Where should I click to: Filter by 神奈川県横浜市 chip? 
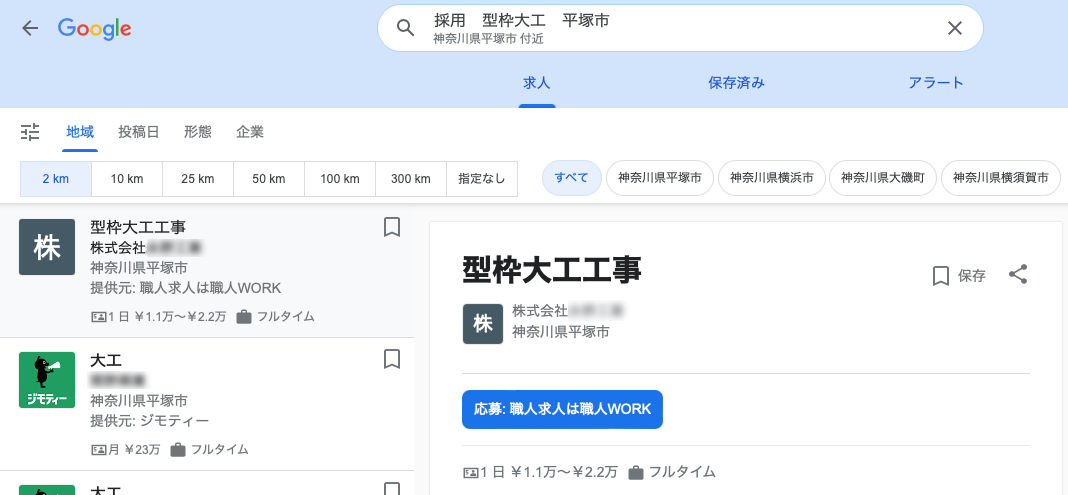(769, 179)
